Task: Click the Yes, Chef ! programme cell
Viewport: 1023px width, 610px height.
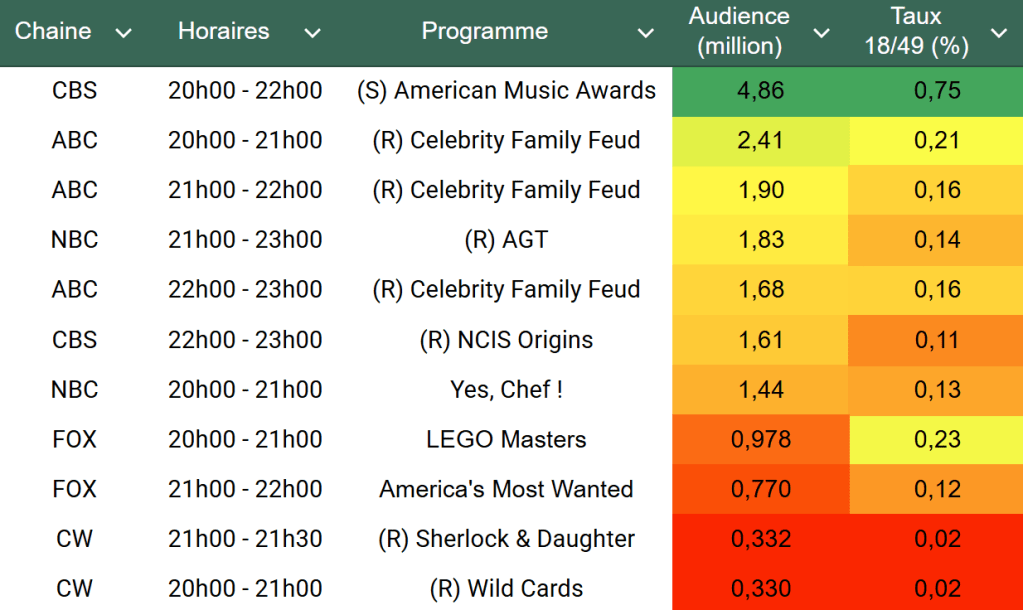Action: point(506,389)
